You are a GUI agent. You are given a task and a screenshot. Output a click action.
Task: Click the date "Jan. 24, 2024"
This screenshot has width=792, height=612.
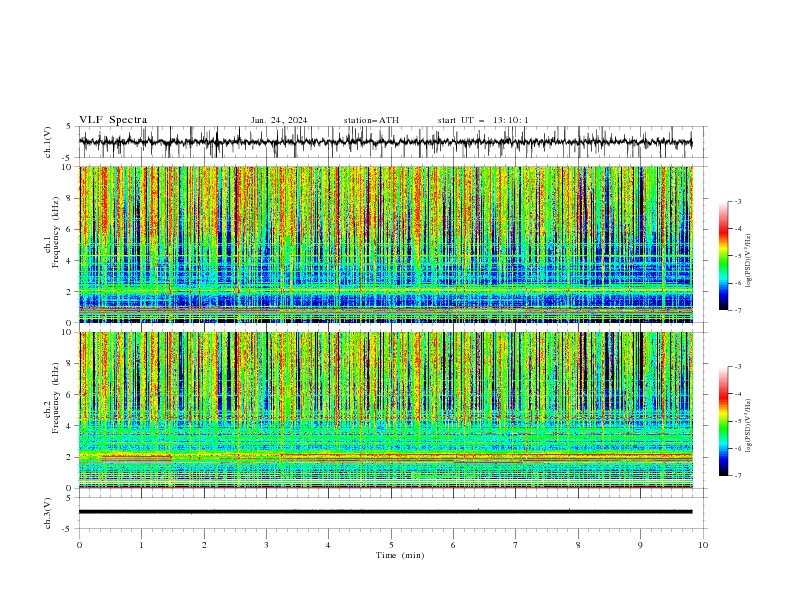pyautogui.click(x=279, y=120)
